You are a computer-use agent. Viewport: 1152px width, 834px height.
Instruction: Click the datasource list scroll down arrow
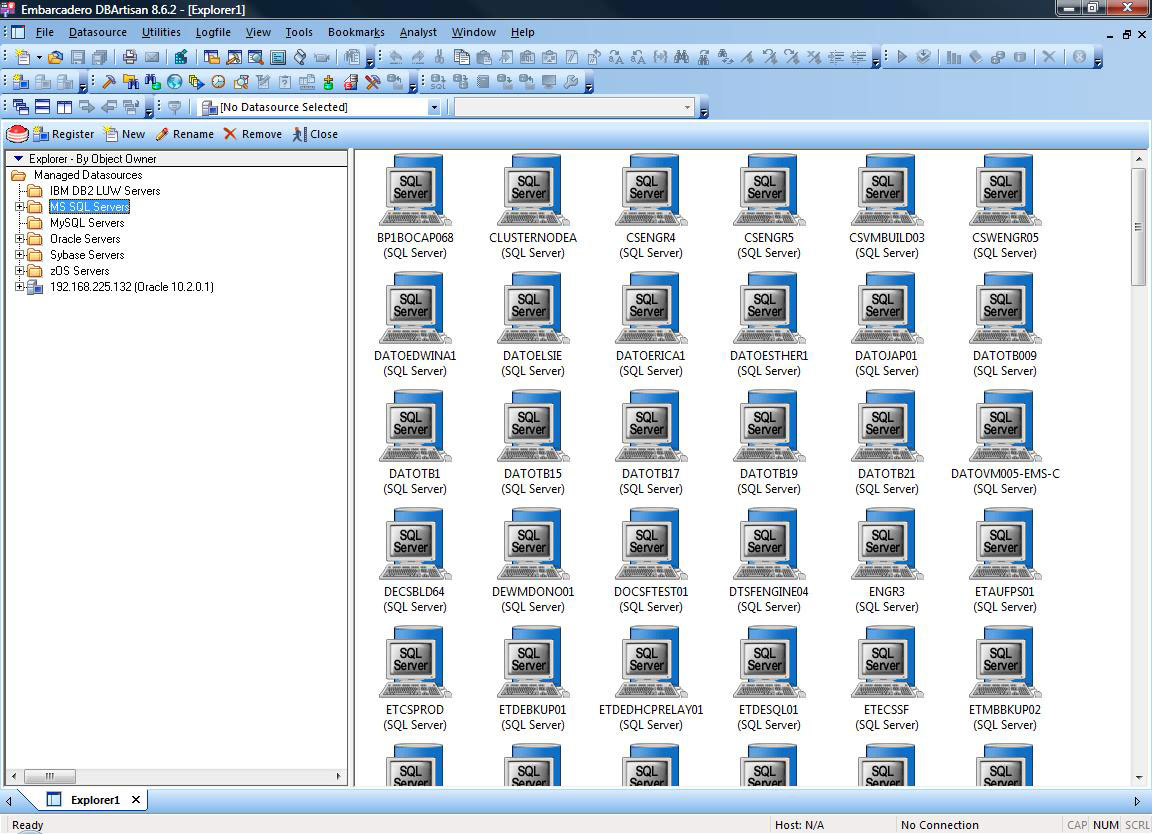coord(1138,778)
